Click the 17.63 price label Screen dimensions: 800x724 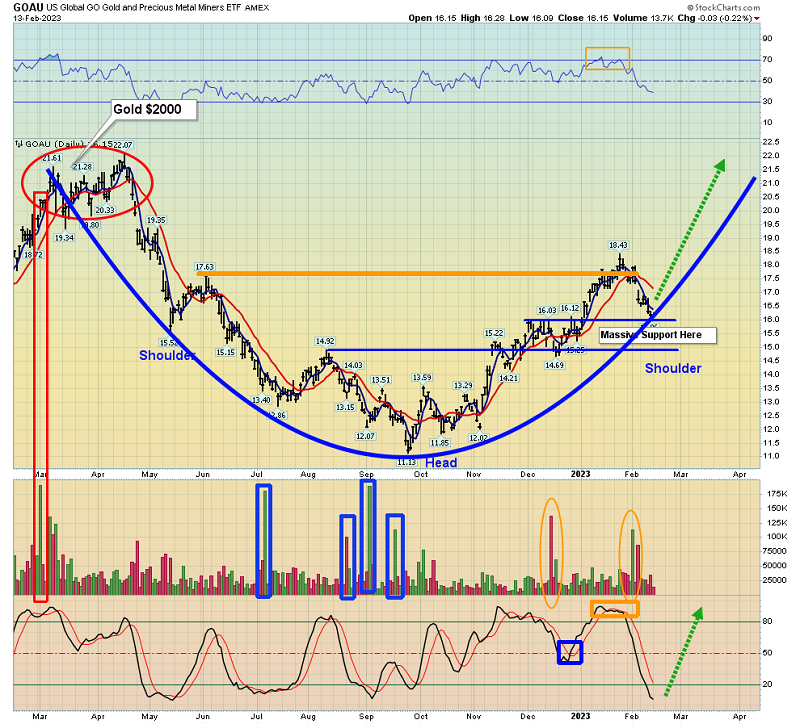205,267
